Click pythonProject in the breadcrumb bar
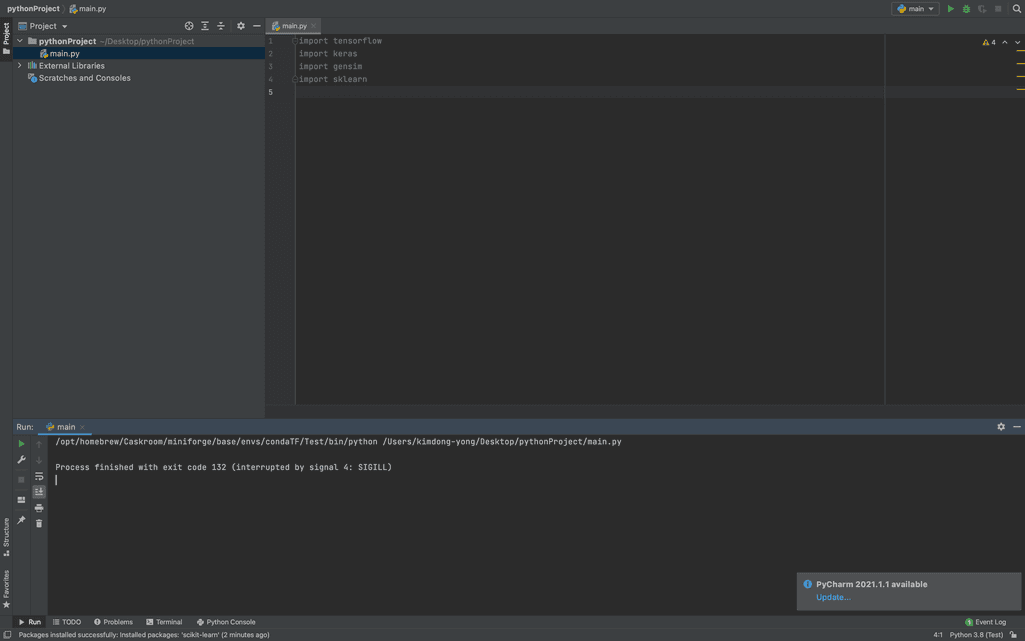 (33, 8)
